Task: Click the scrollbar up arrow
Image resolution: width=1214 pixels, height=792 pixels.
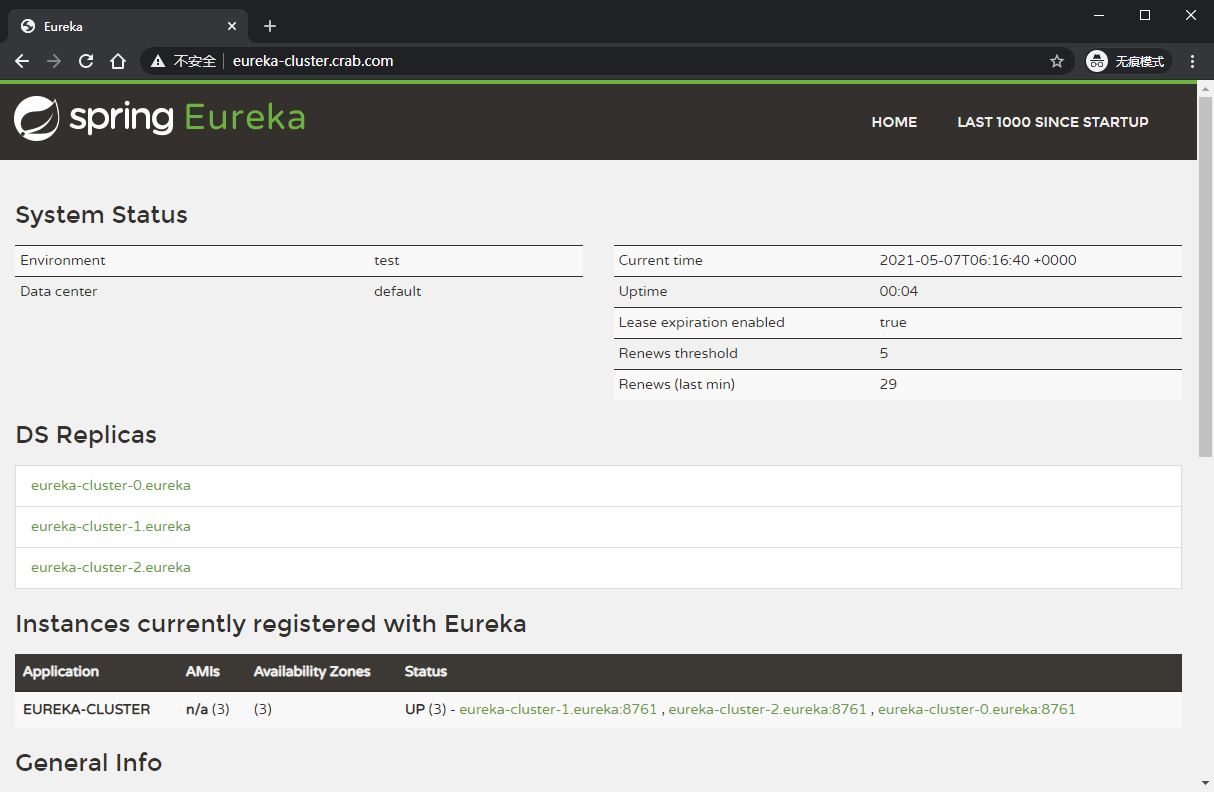Action: pyautogui.click(x=1205, y=89)
